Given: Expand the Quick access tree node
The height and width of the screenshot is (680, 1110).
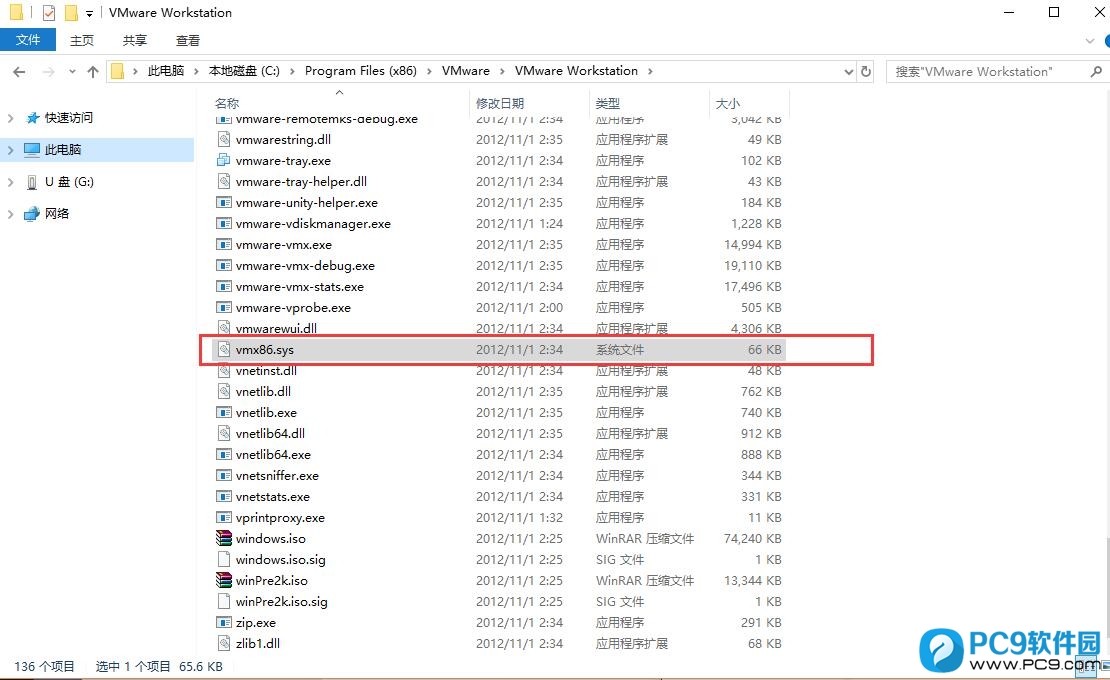Looking at the screenshot, I should coord(11,118).
